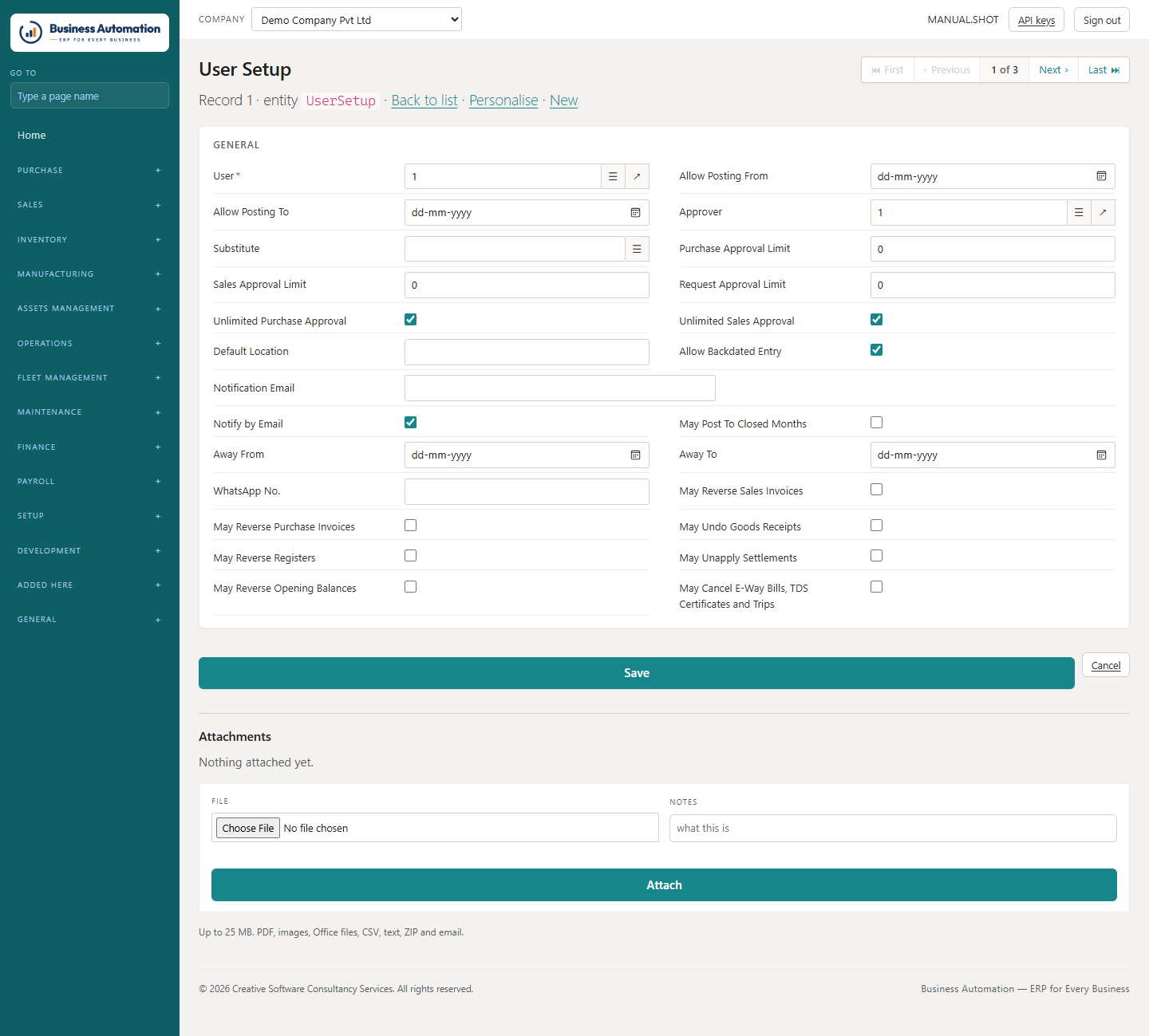Image resolution: width=1149 pixels, height=1036 pixels.
Task: Expand the Inventory sidebar section
Action: (89, 240)
